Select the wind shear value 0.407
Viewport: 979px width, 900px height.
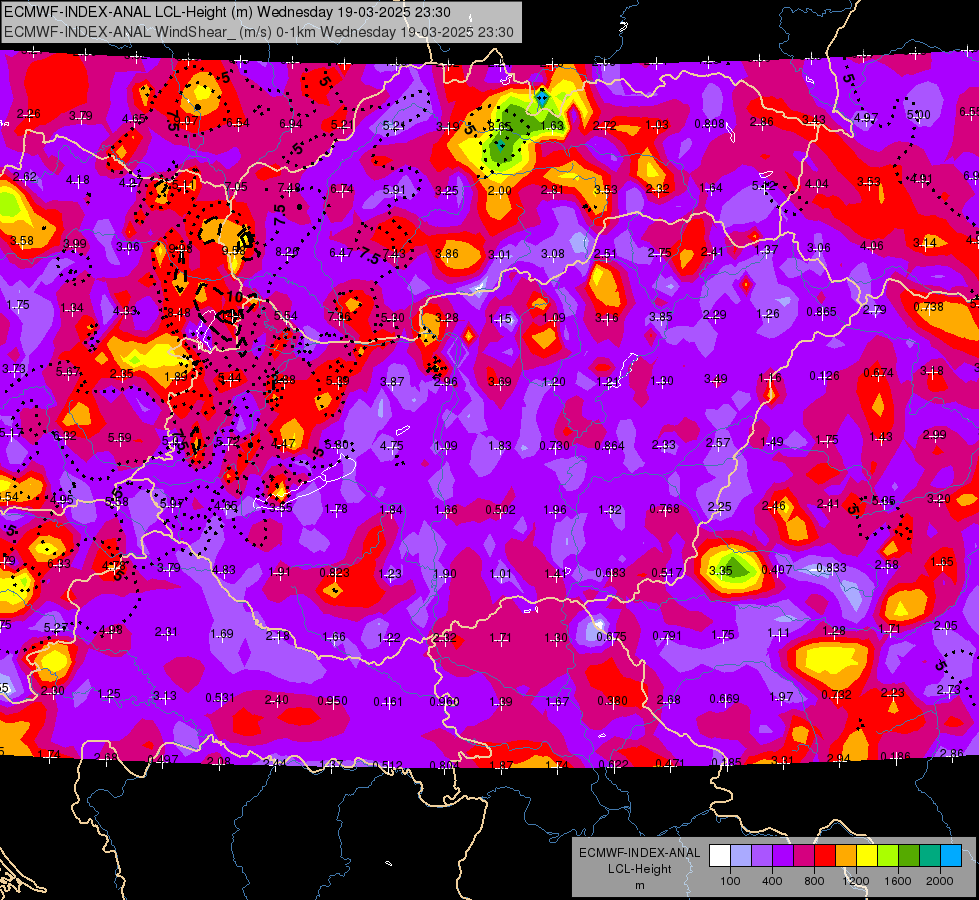[778, 570]
